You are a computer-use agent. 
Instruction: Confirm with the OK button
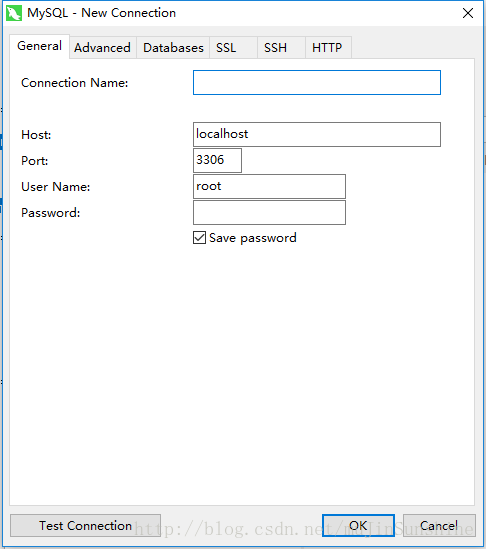pos(358,526)
